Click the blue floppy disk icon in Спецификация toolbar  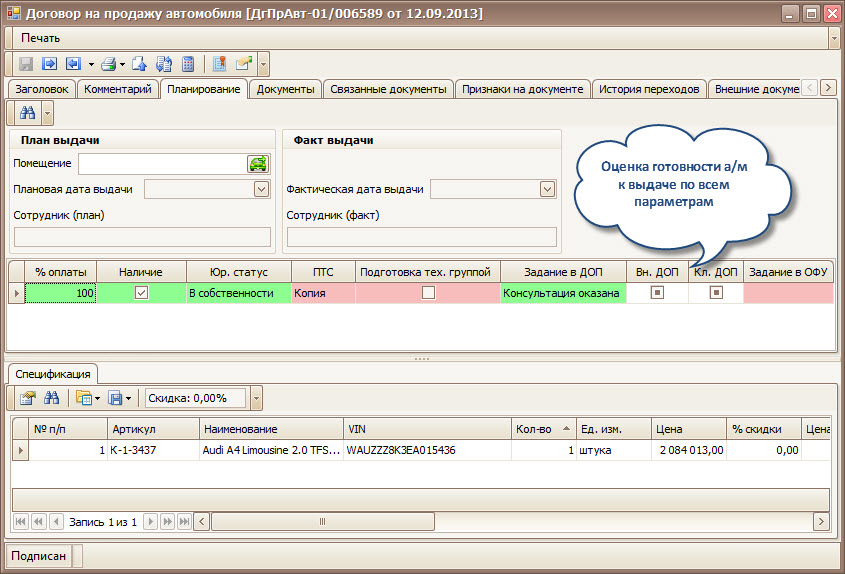(116, 398)
